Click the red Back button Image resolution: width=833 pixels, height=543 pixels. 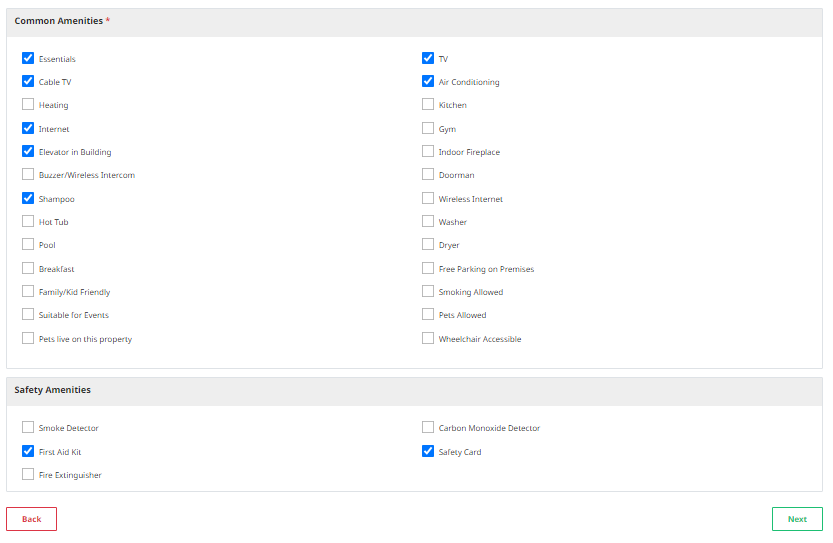(31, 519)
